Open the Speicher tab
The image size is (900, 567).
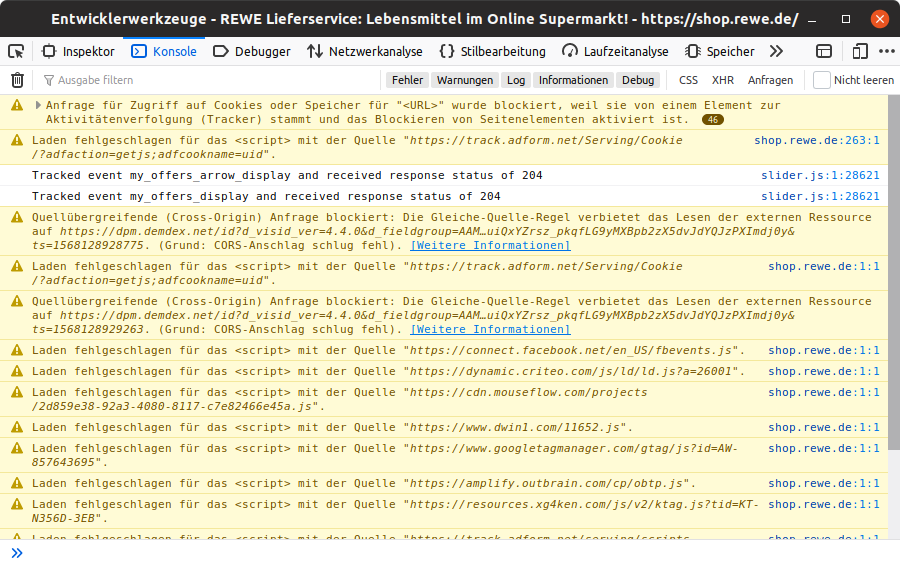point(720,52)
